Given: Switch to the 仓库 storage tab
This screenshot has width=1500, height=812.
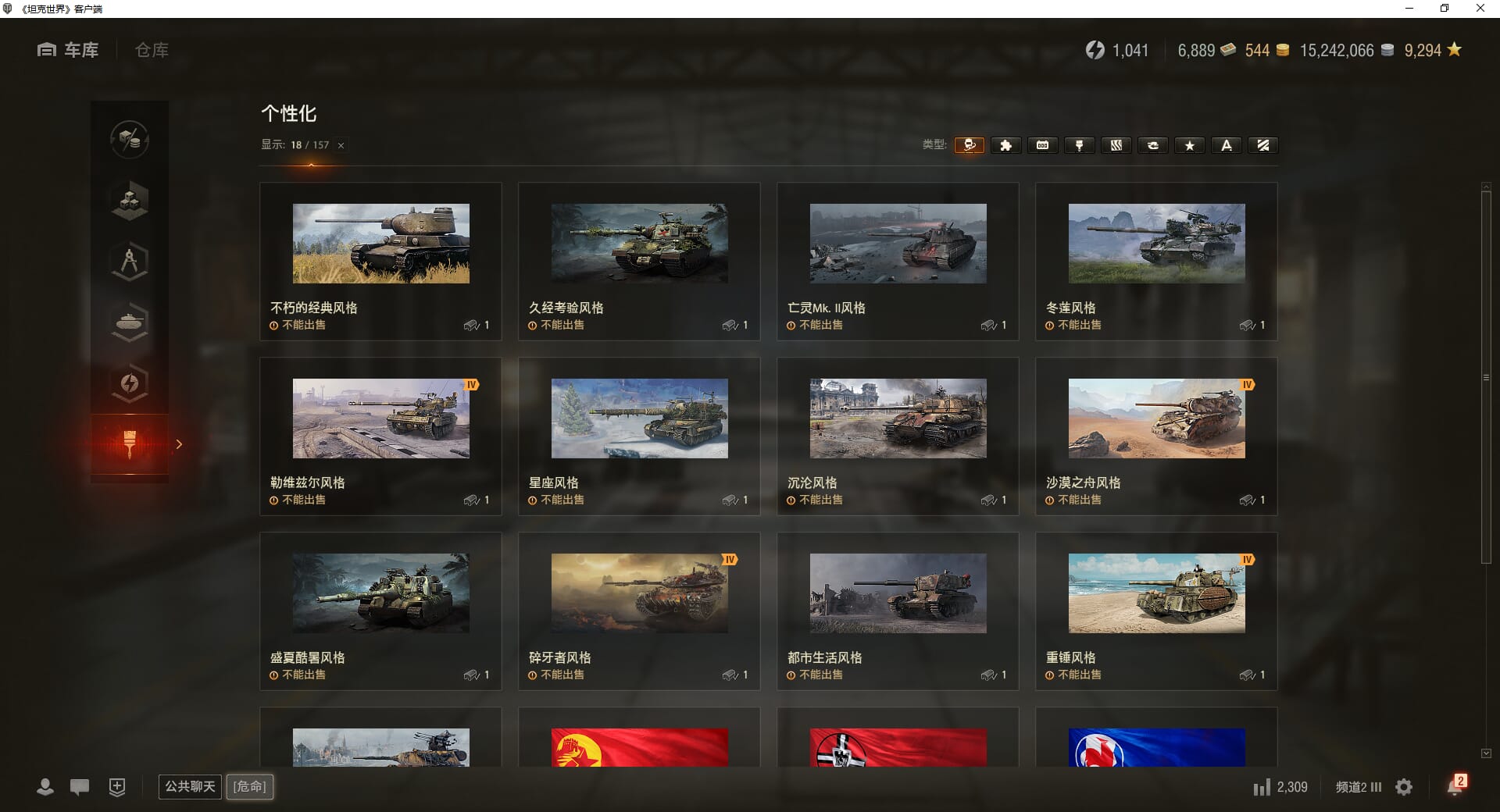Looking at the screenshot, I should click(x=152, y=50).
